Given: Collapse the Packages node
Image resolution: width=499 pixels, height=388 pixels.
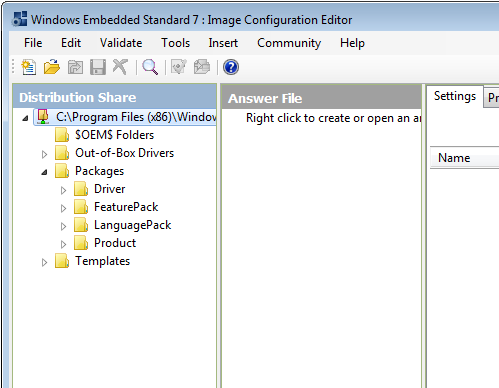Looking at the screenshot, I should (44, 172).
